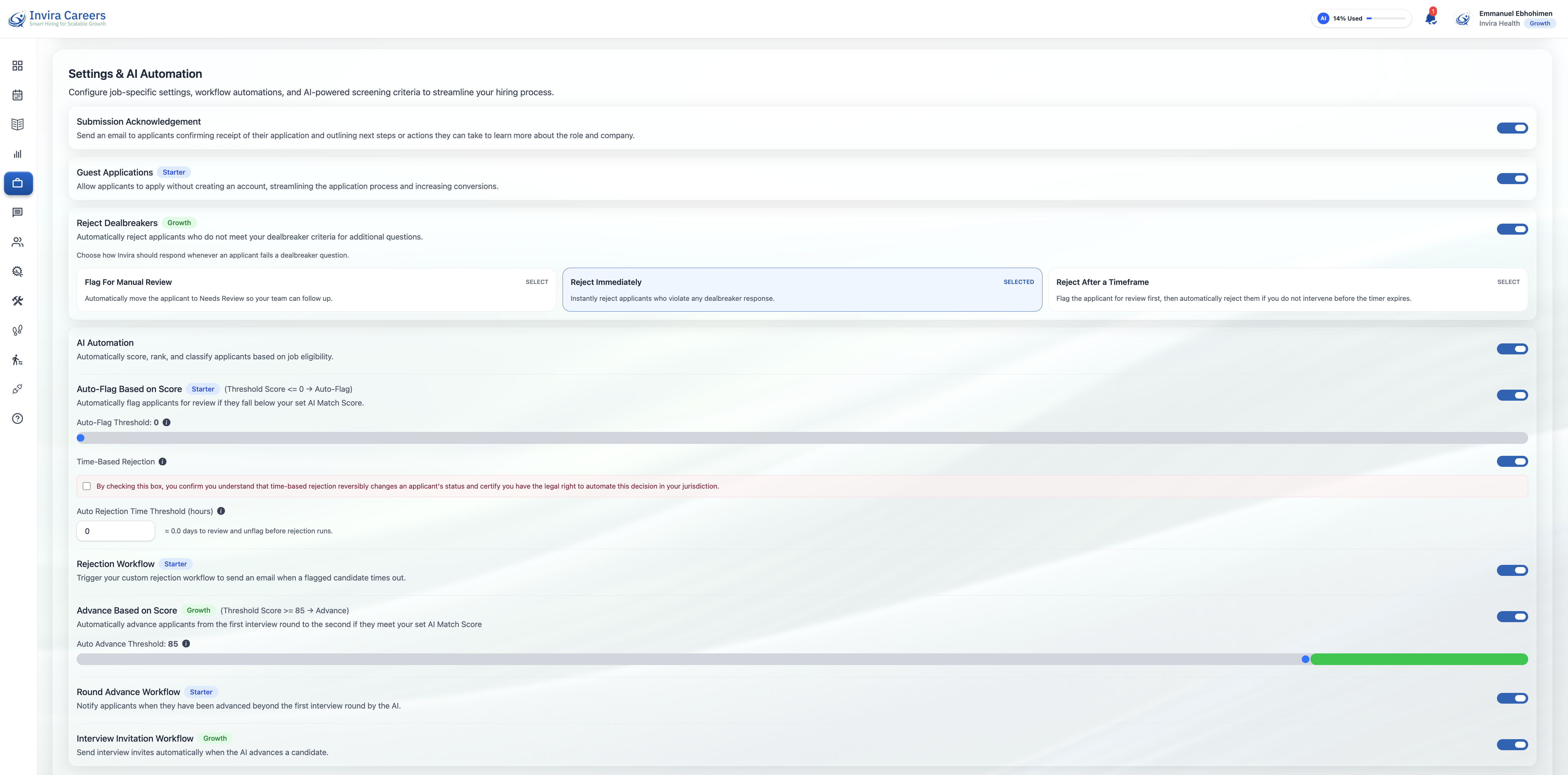Open the calendar icon in the sidebar
This screenshot has height=775, width=1568.
pyautogui.click(x=18, y=95)
